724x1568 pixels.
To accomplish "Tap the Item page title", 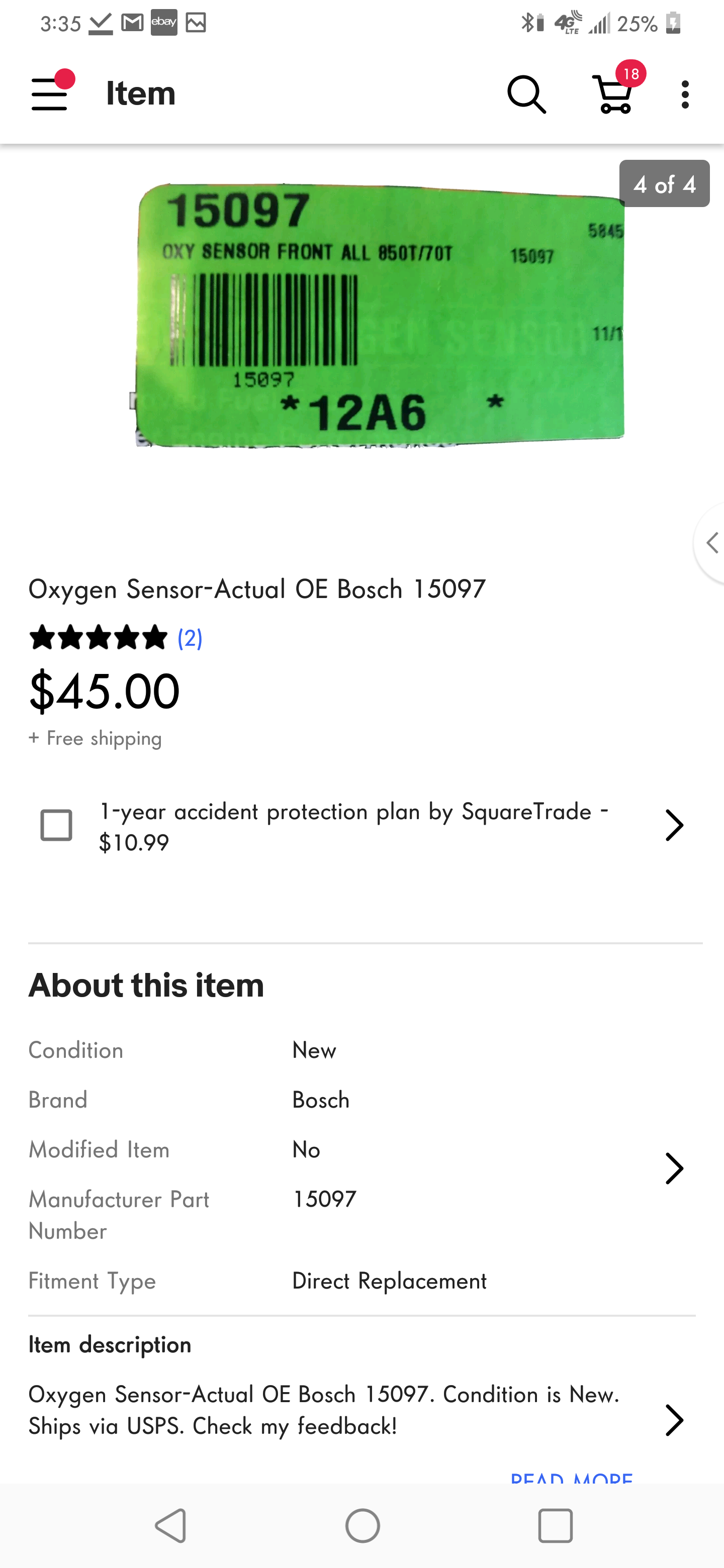I will [x=141, y=94].
